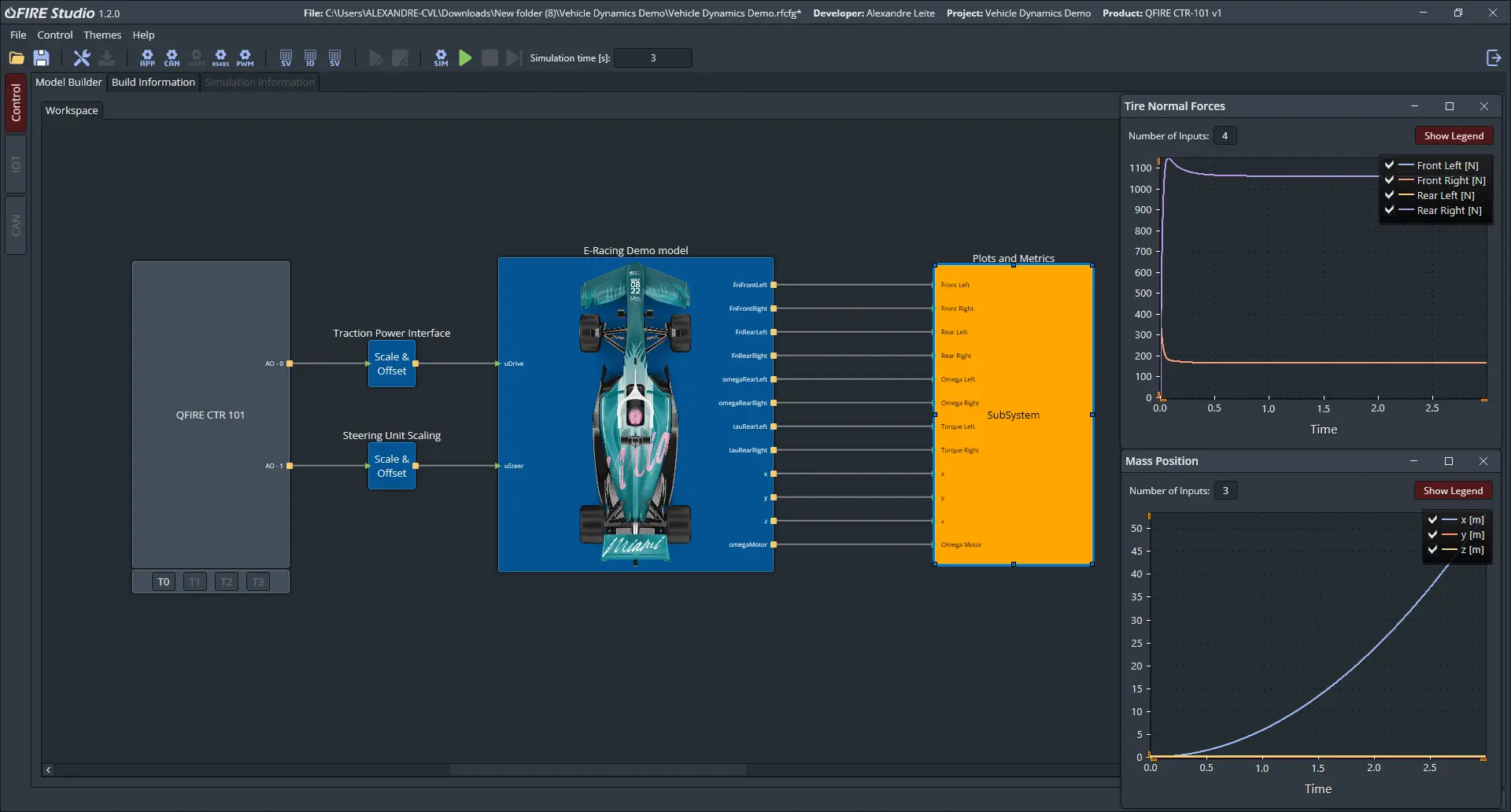This screenshot has width=1511, height=812.
Task: Switch to the Build Information tab
Action: pos(153,82)
